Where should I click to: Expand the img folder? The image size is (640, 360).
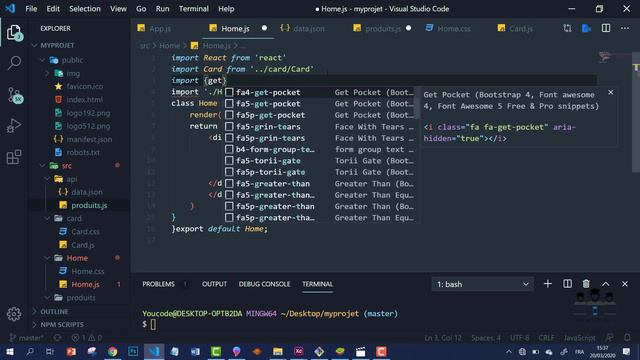(47, 73)
